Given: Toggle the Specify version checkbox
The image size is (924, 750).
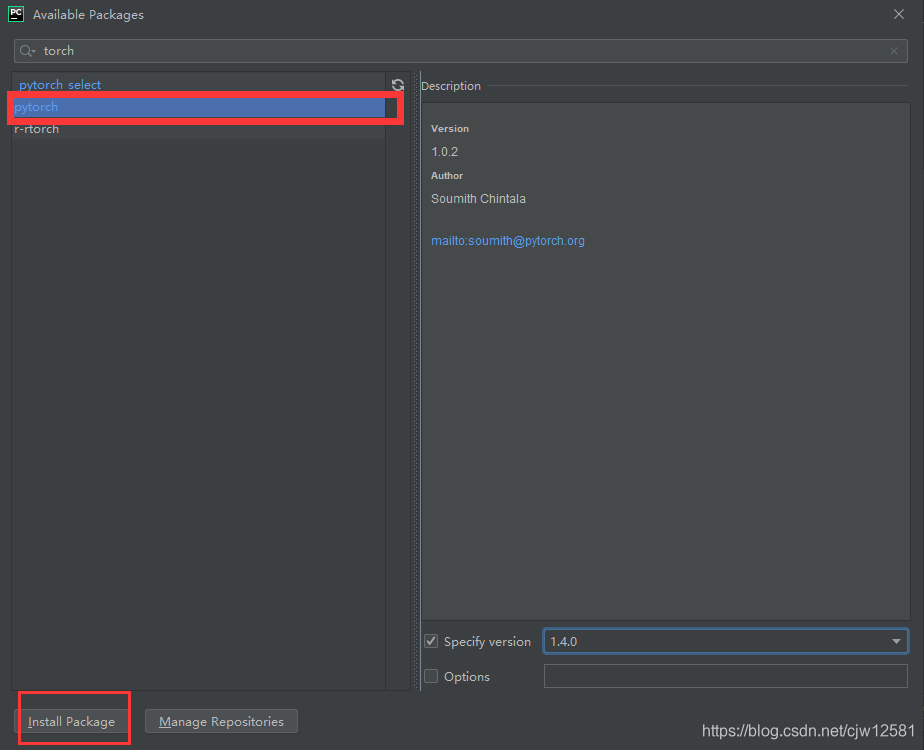Looking at the screenshot, I should click(431, 641).
